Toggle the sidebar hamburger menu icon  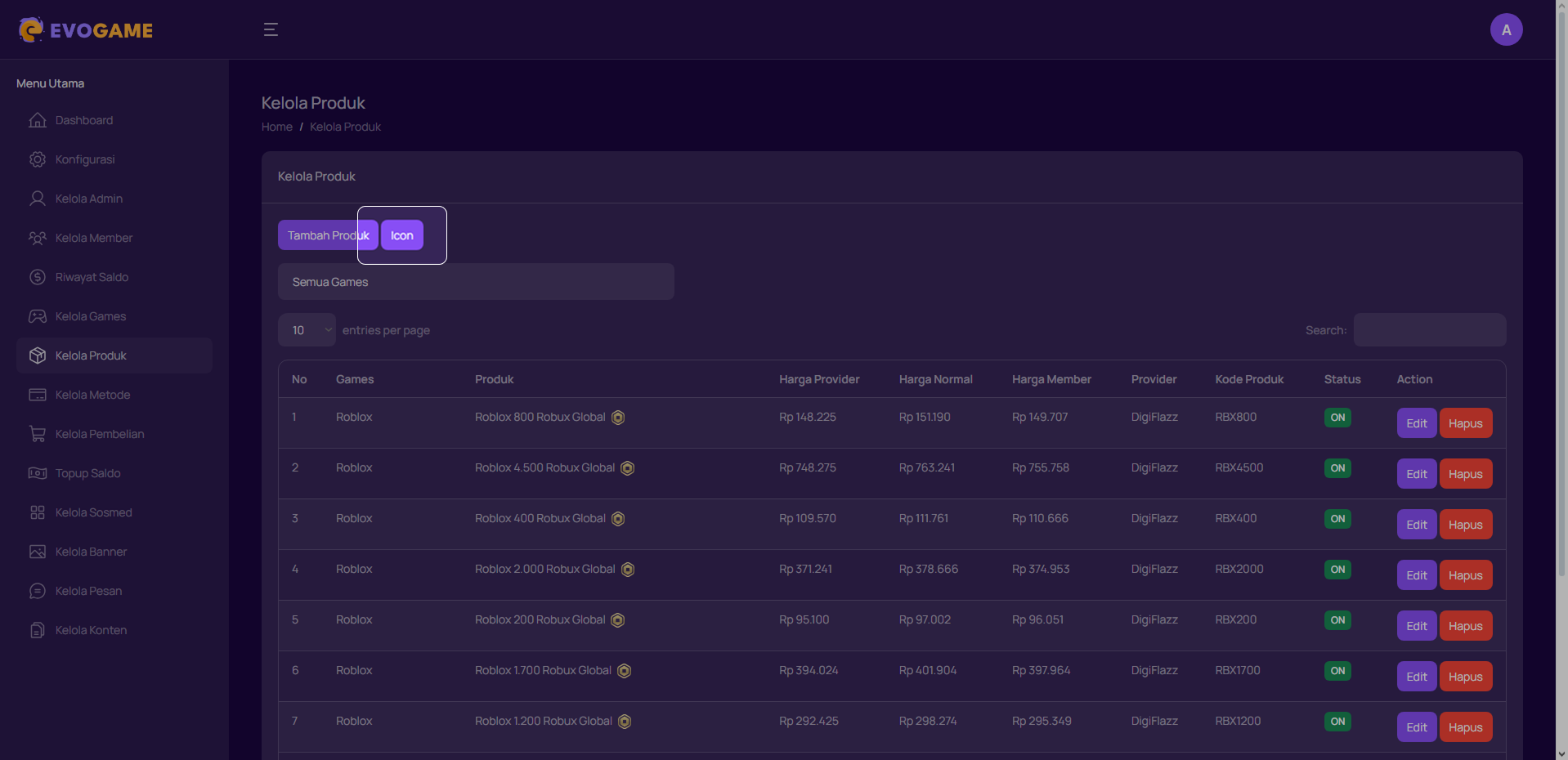271,30
